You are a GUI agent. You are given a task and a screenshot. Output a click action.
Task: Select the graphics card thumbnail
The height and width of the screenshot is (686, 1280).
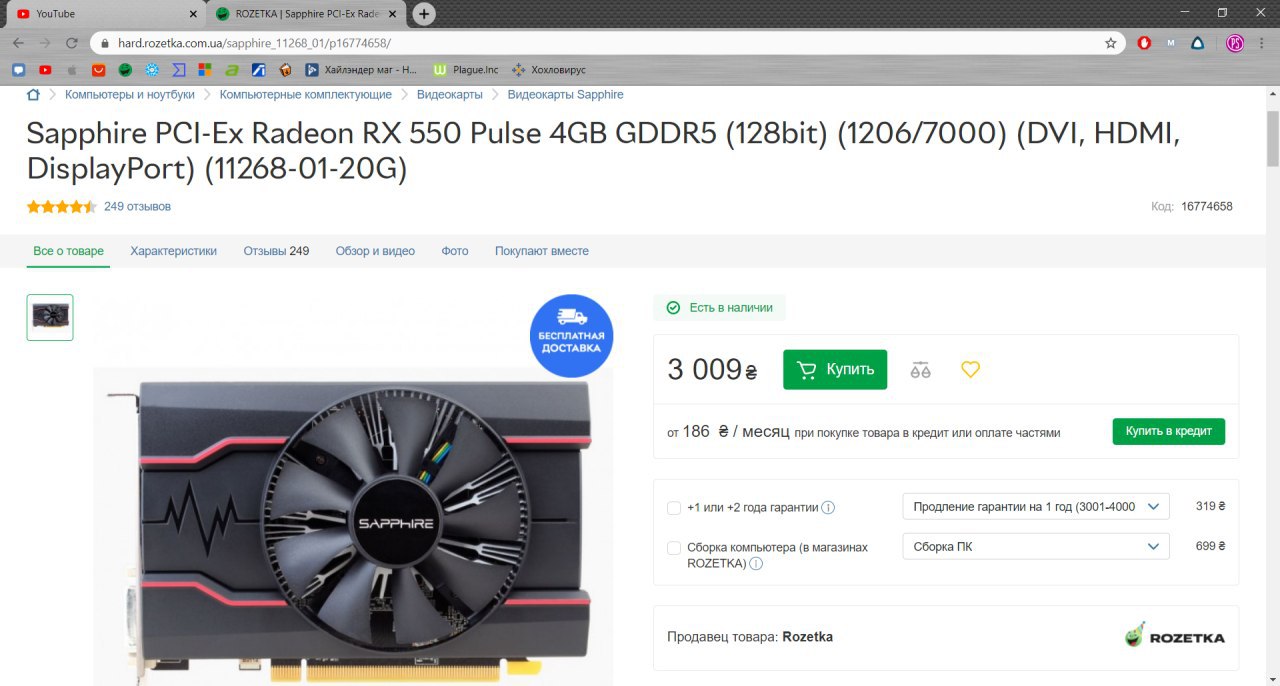[x=50, y=317]
